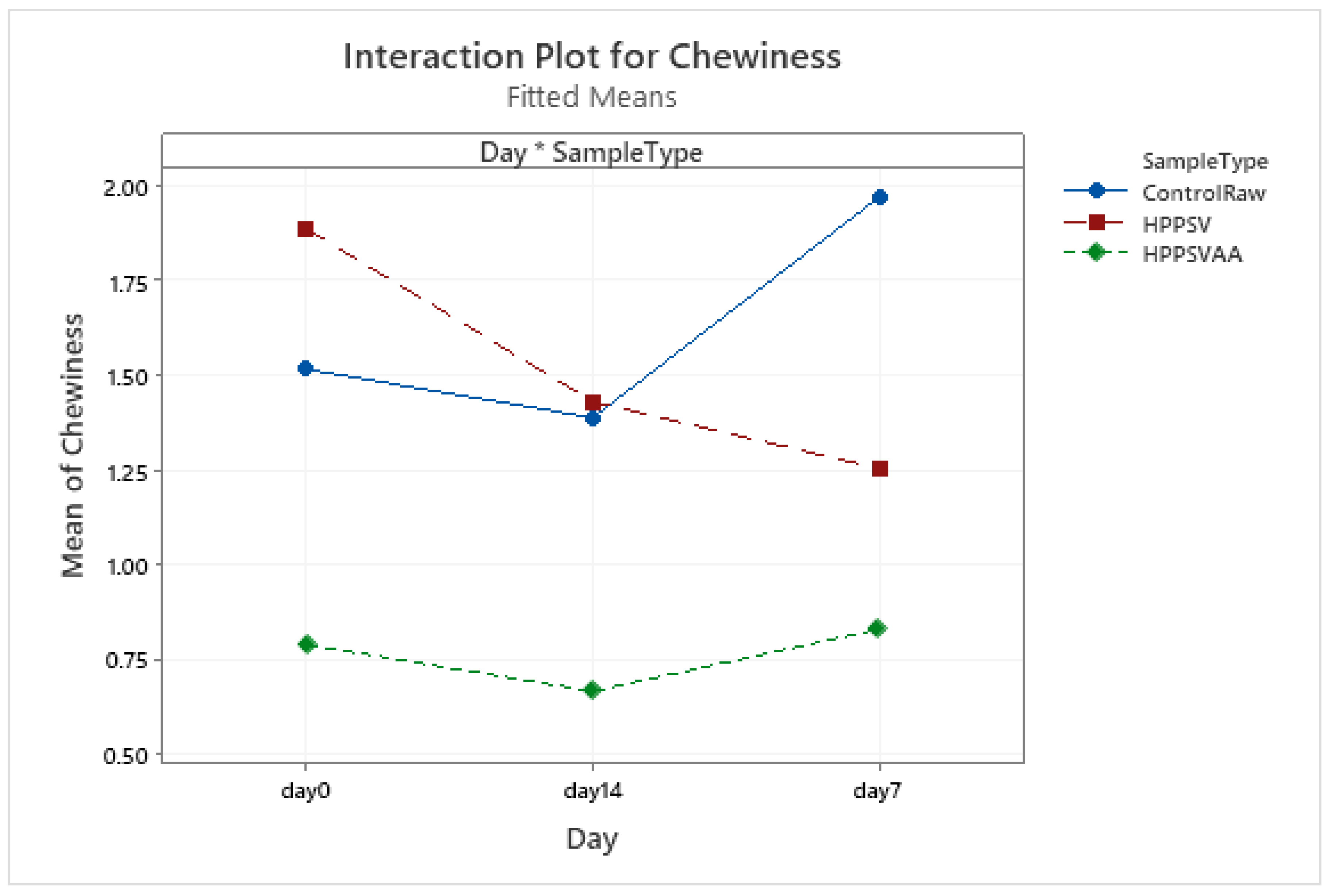This screenshot has height=896, width=1328.
Task: Click the "Interaction Plot for Chewiness" title
Action: [x=591, y=57]
